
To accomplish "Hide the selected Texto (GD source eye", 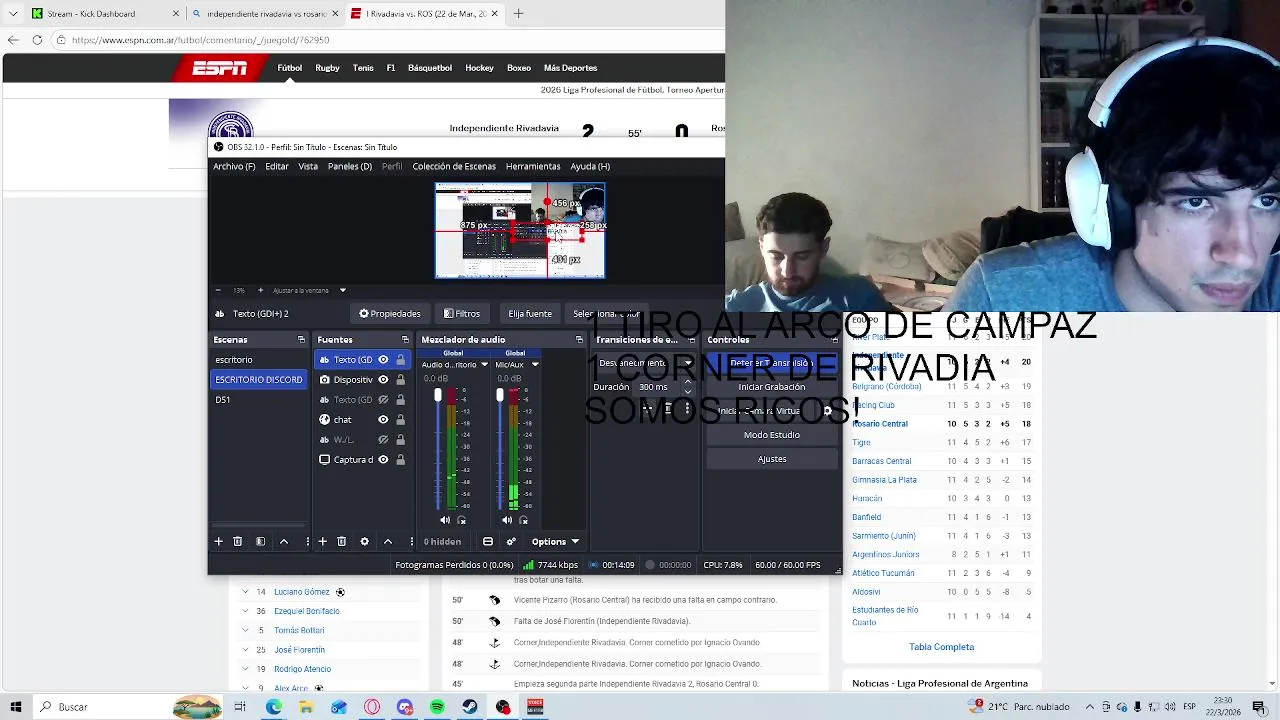I will coord(383,360).
